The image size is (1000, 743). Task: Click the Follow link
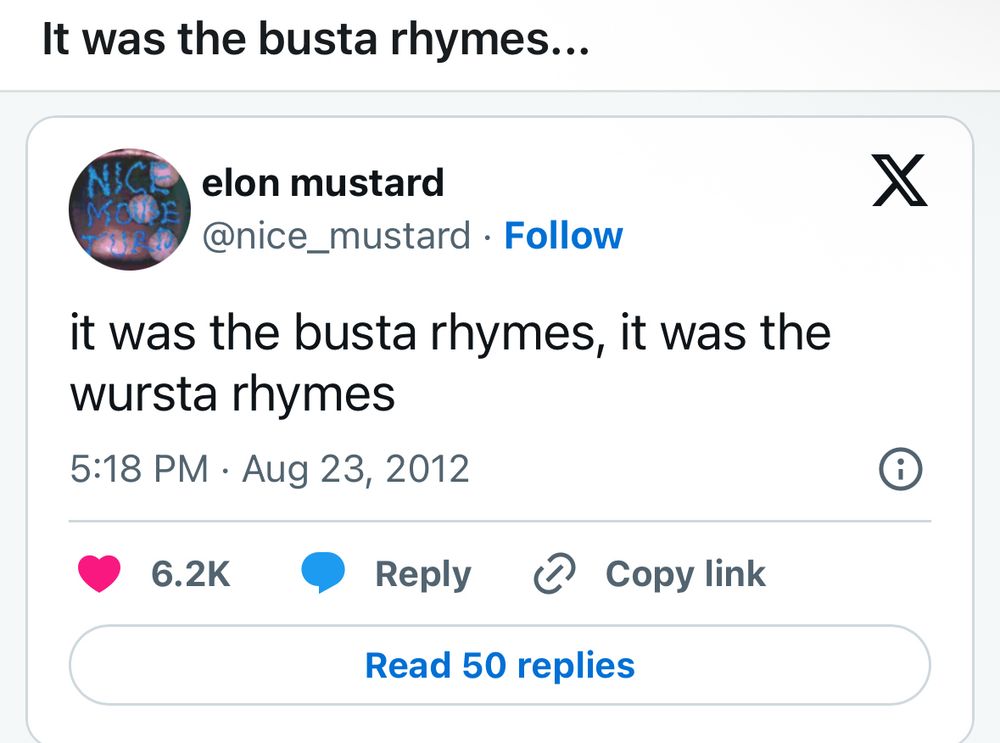[x=564, y=235]
